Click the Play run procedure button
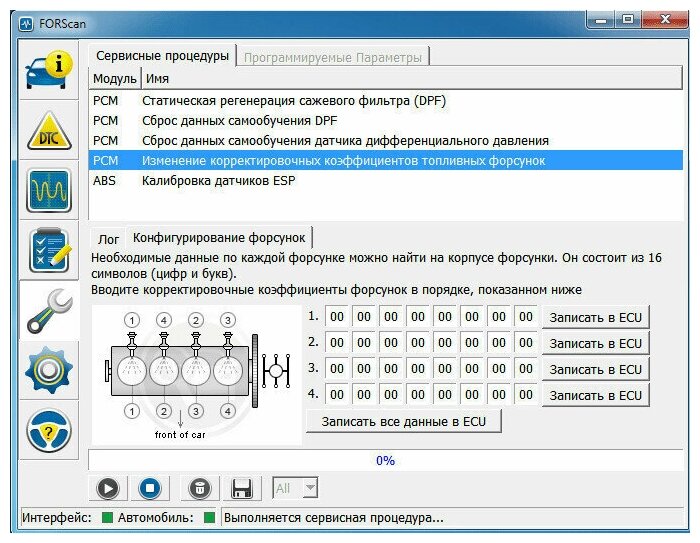The height and width of the screenshot is (543, 700). (x=108, y=488)
